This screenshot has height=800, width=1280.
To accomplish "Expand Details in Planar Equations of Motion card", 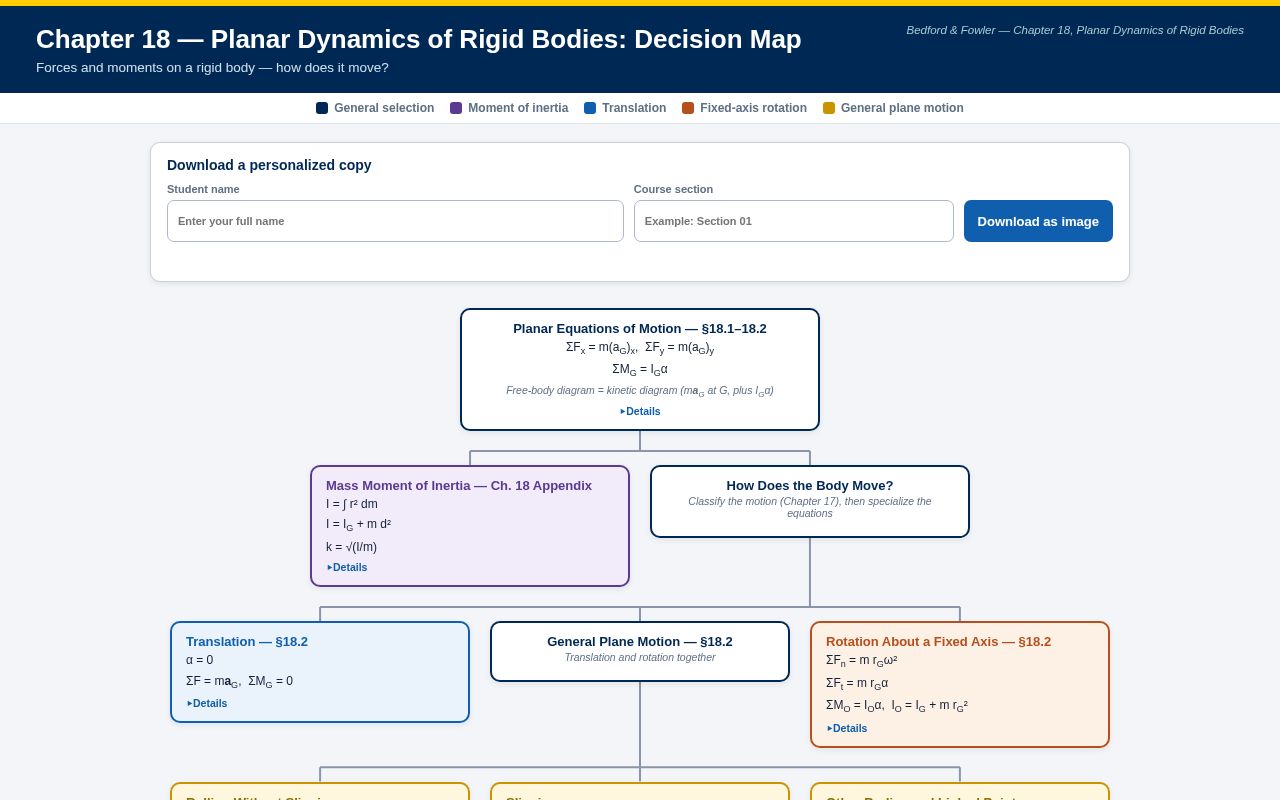I will click(x=640, y=411).
